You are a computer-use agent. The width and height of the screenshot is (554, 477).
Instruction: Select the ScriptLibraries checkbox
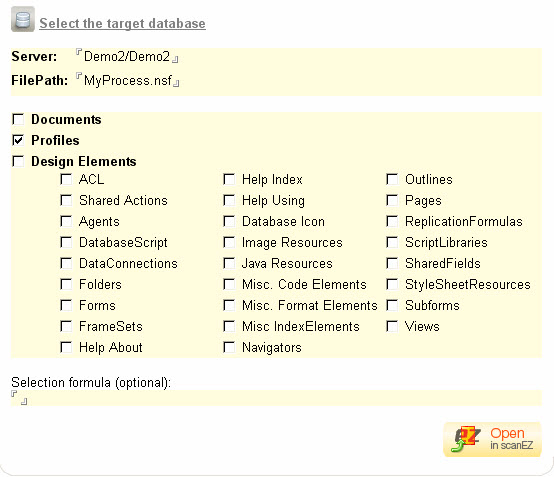point(392,242)
